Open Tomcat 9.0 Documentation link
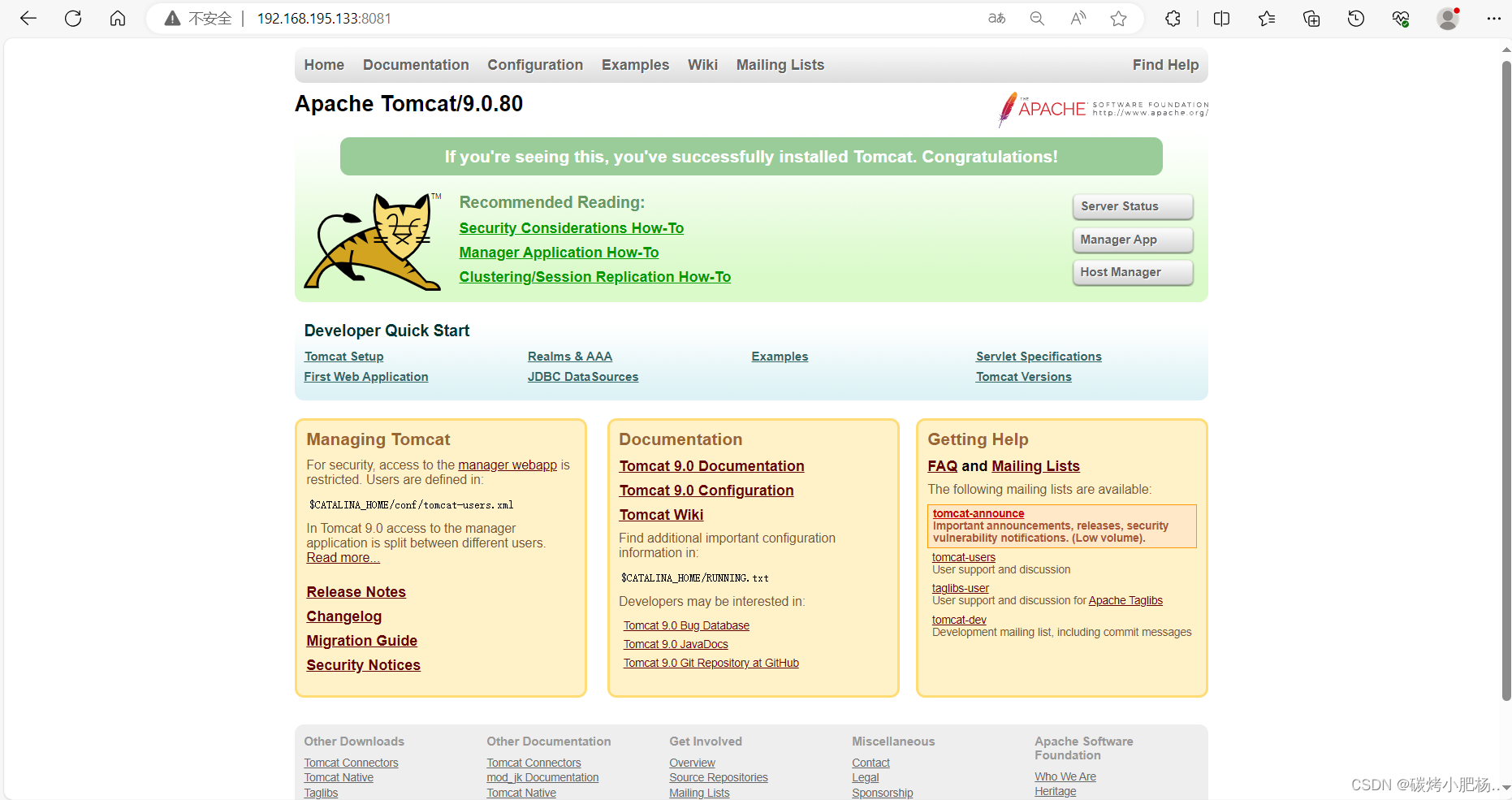Image resolution: width=1512 pixels, height=800 pixels. (711, 466)
